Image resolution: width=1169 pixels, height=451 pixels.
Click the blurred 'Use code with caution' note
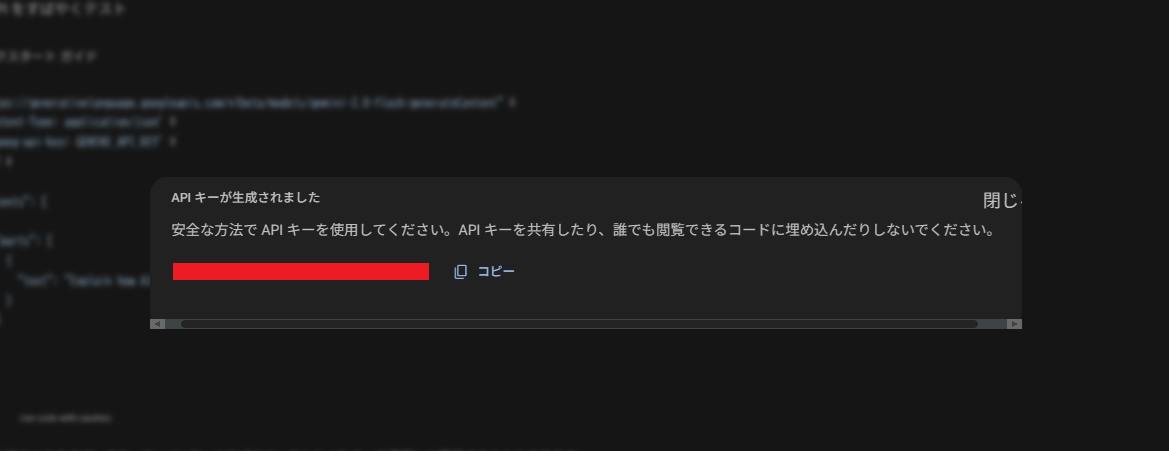[x=66, y=419]
